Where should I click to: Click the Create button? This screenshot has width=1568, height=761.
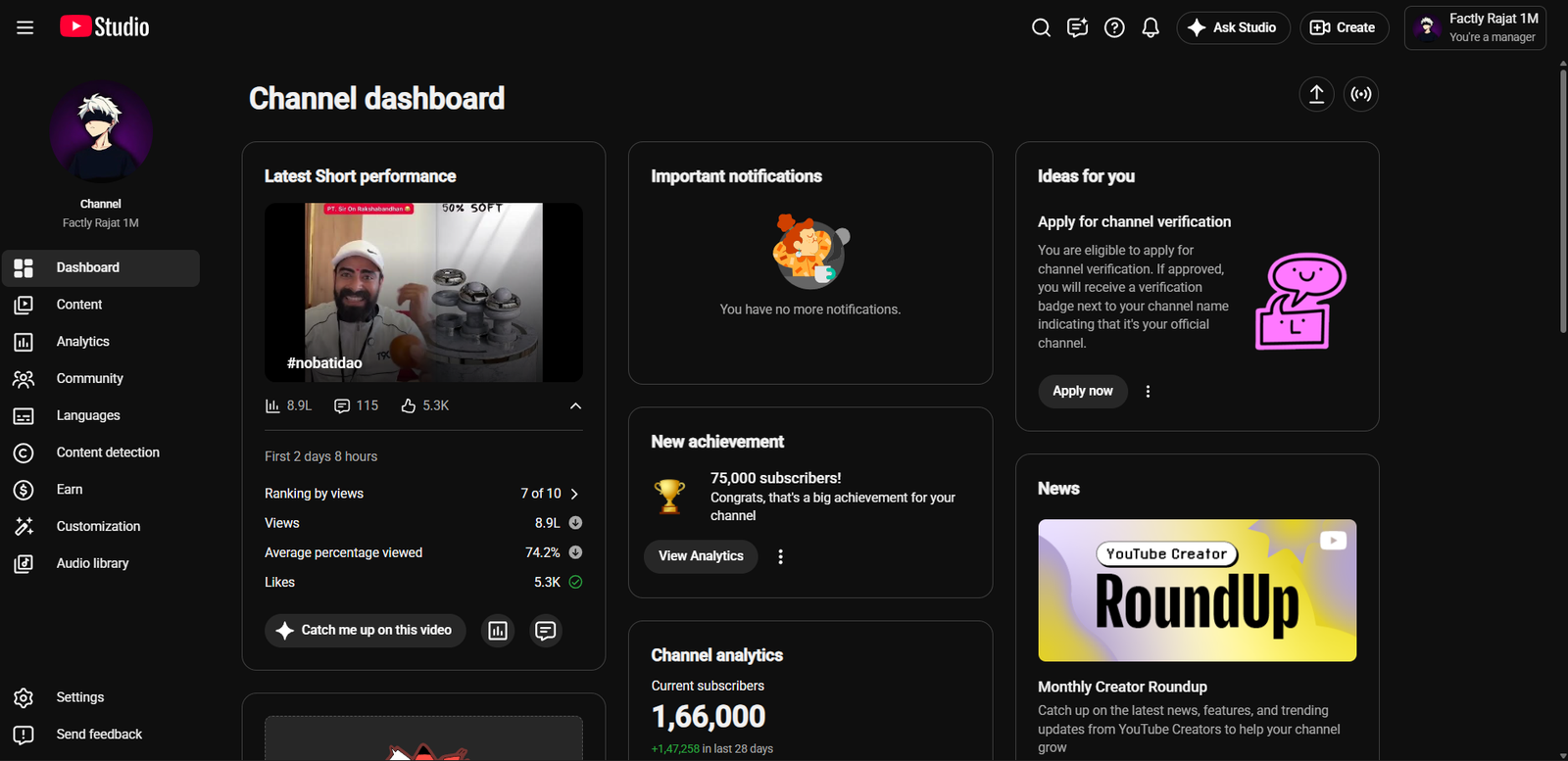click(1344, 27)
